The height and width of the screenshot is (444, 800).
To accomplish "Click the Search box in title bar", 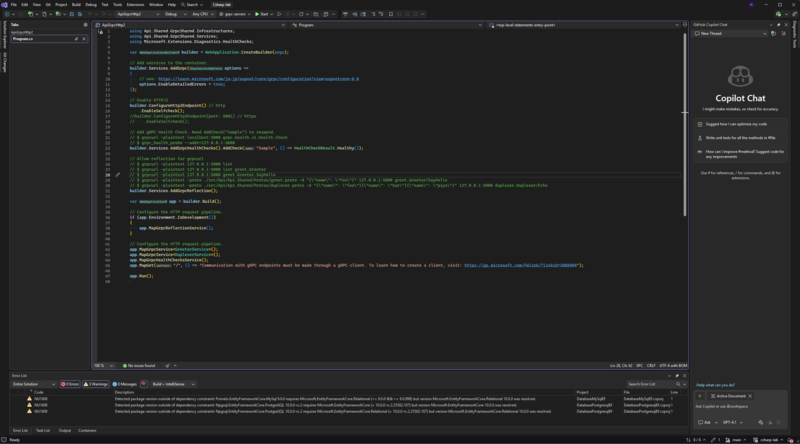I will [x=192, y=5].
